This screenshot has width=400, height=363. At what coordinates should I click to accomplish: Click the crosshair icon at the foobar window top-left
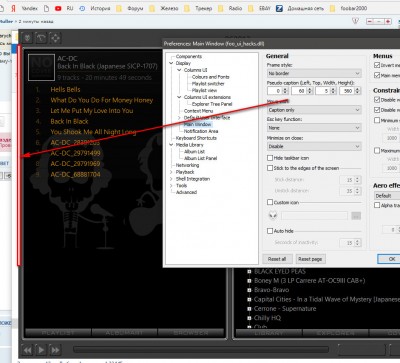click(55, 38)
